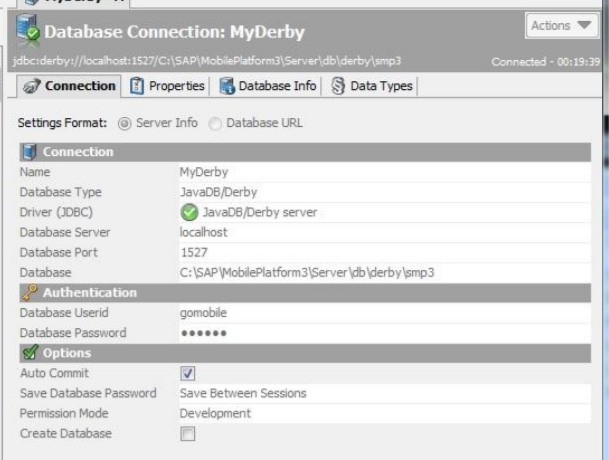
Task: Edit the Name field MyDerby
Action: click(385, 172)
